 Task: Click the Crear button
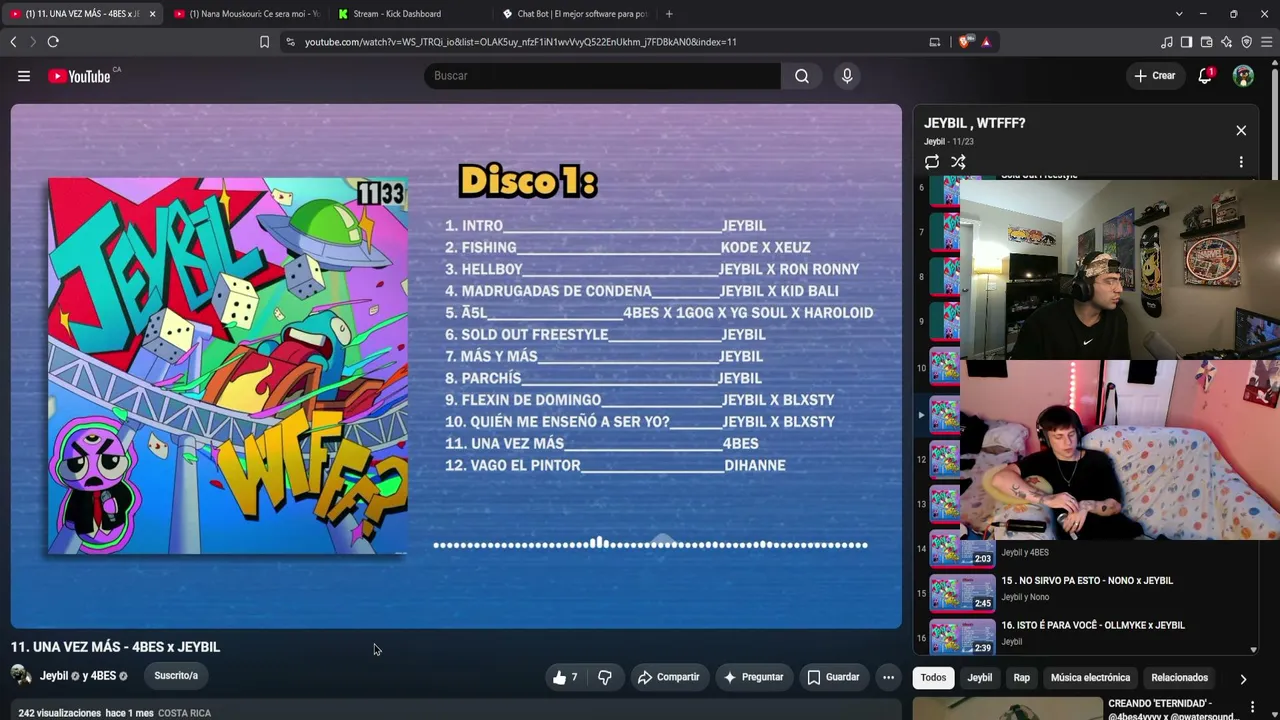point(1155,76)
